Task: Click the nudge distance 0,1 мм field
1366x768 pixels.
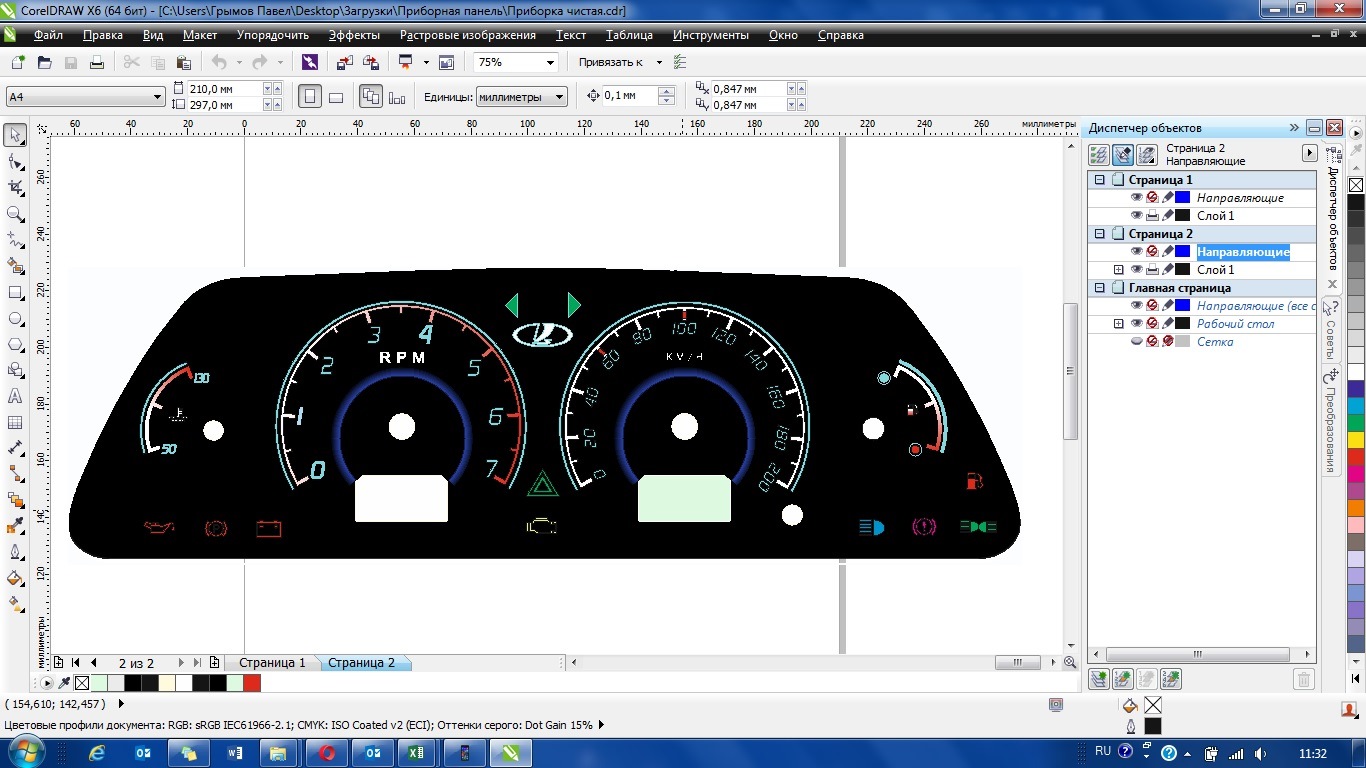Action: click(630, 96)
